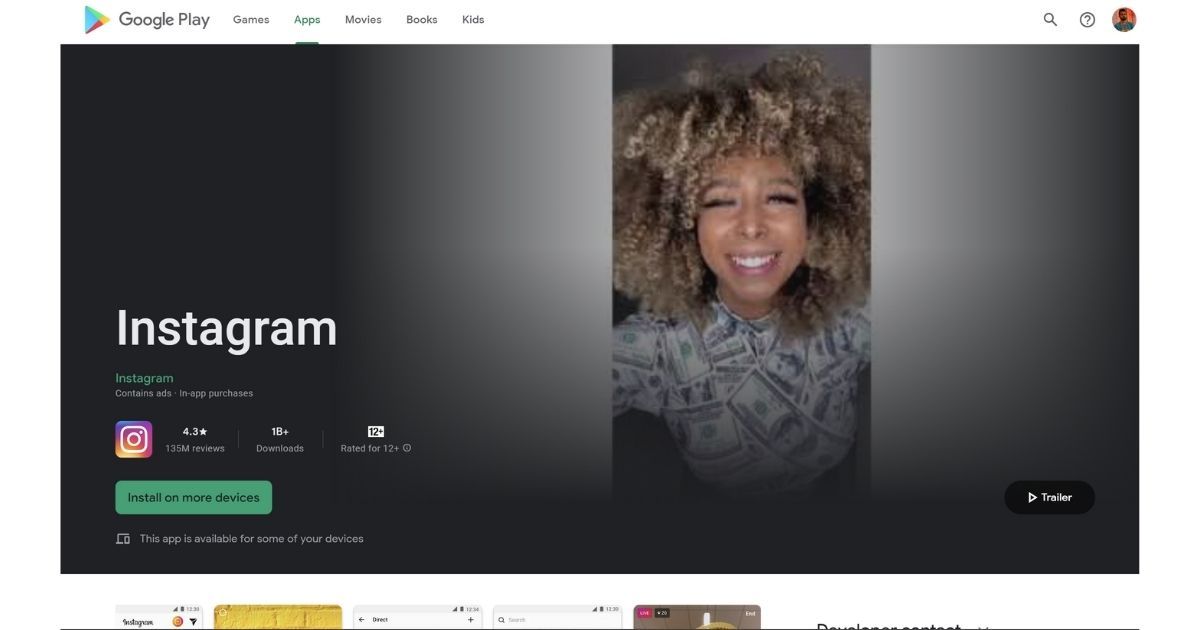This screenshot has height=630, width=1200.
Task: Switch to the Games tab
Action: 251,20
